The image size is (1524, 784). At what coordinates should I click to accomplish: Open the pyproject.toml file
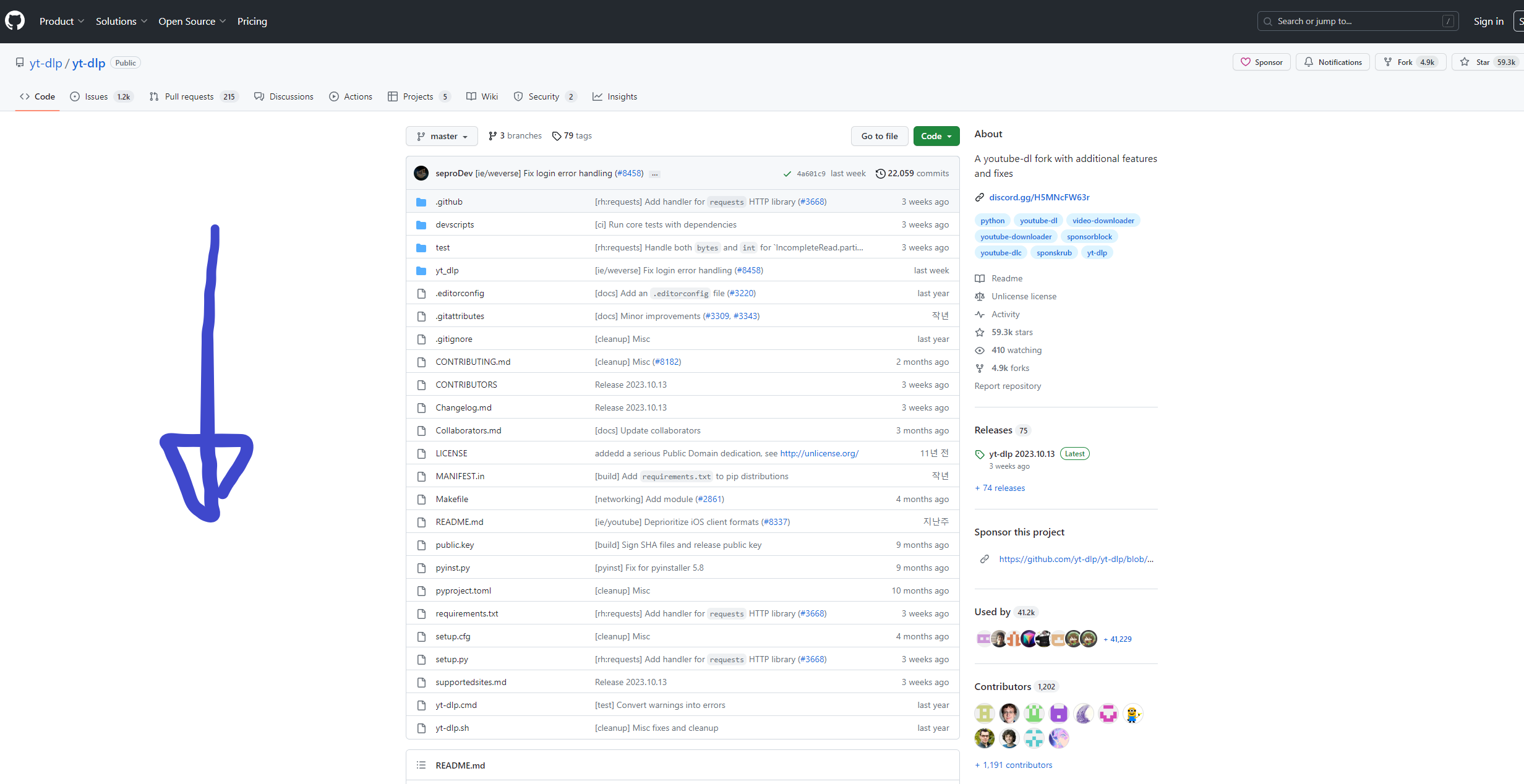(x=463, y=590)
